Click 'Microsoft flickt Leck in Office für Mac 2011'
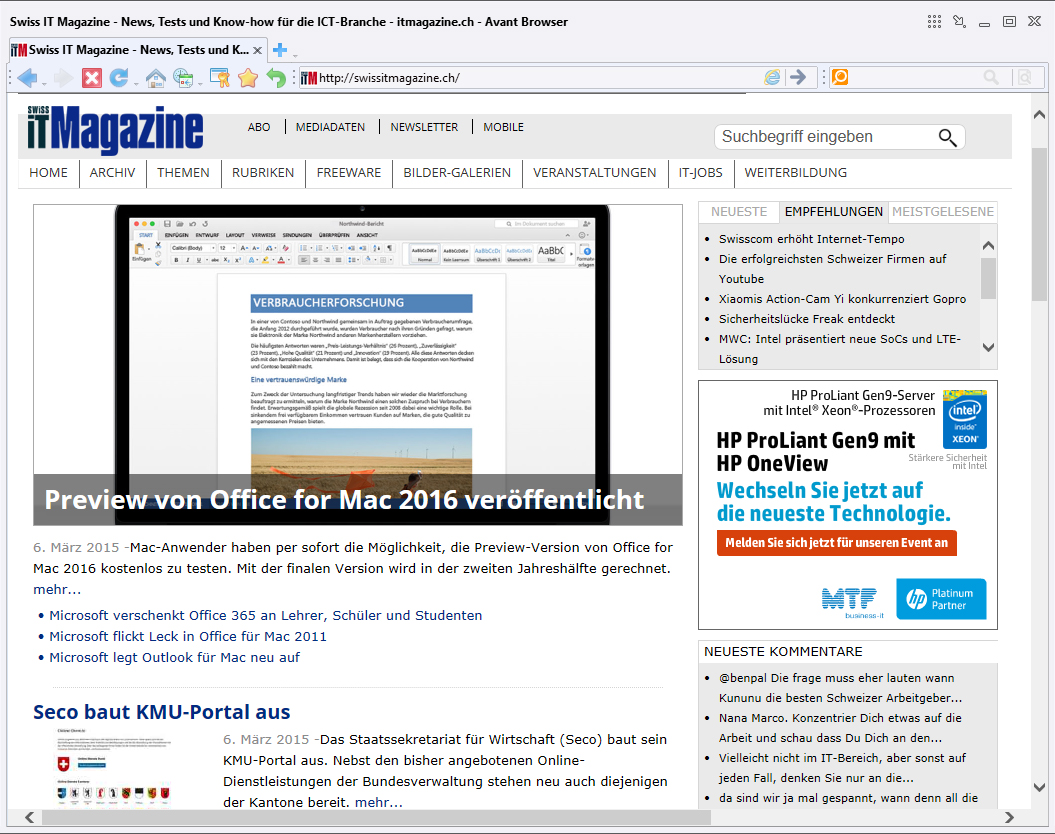The image size is (1055, 834). (188, 636)
